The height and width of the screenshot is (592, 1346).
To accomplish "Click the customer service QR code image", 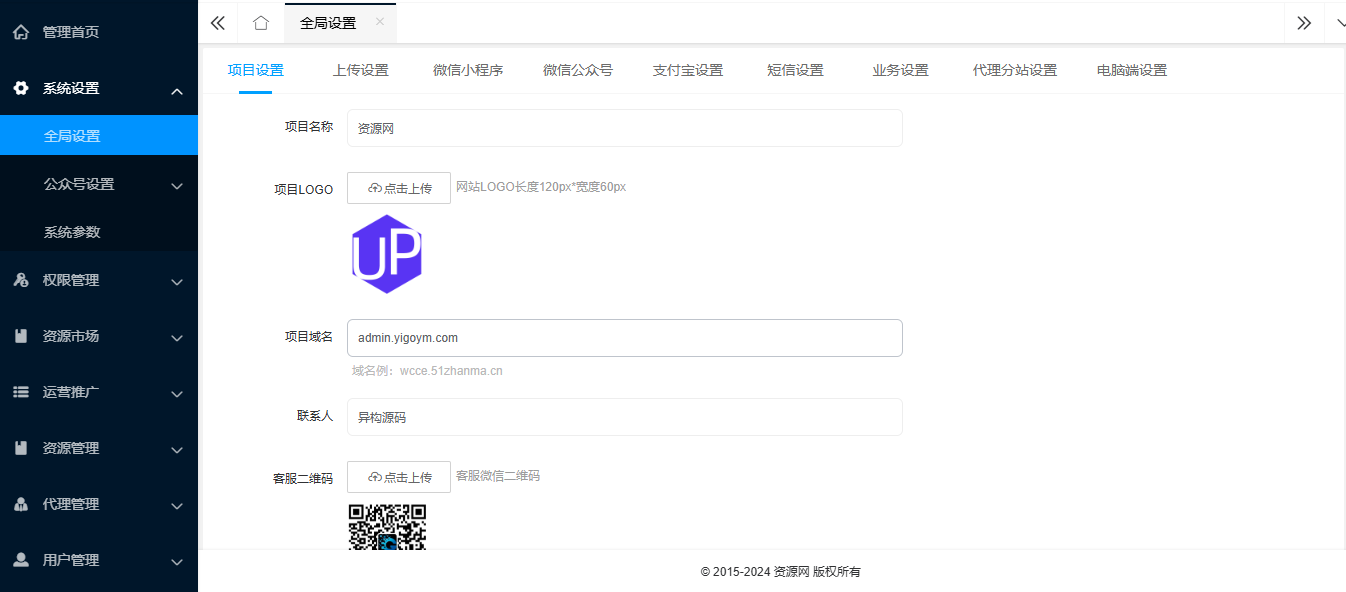I will coord(387,527).
